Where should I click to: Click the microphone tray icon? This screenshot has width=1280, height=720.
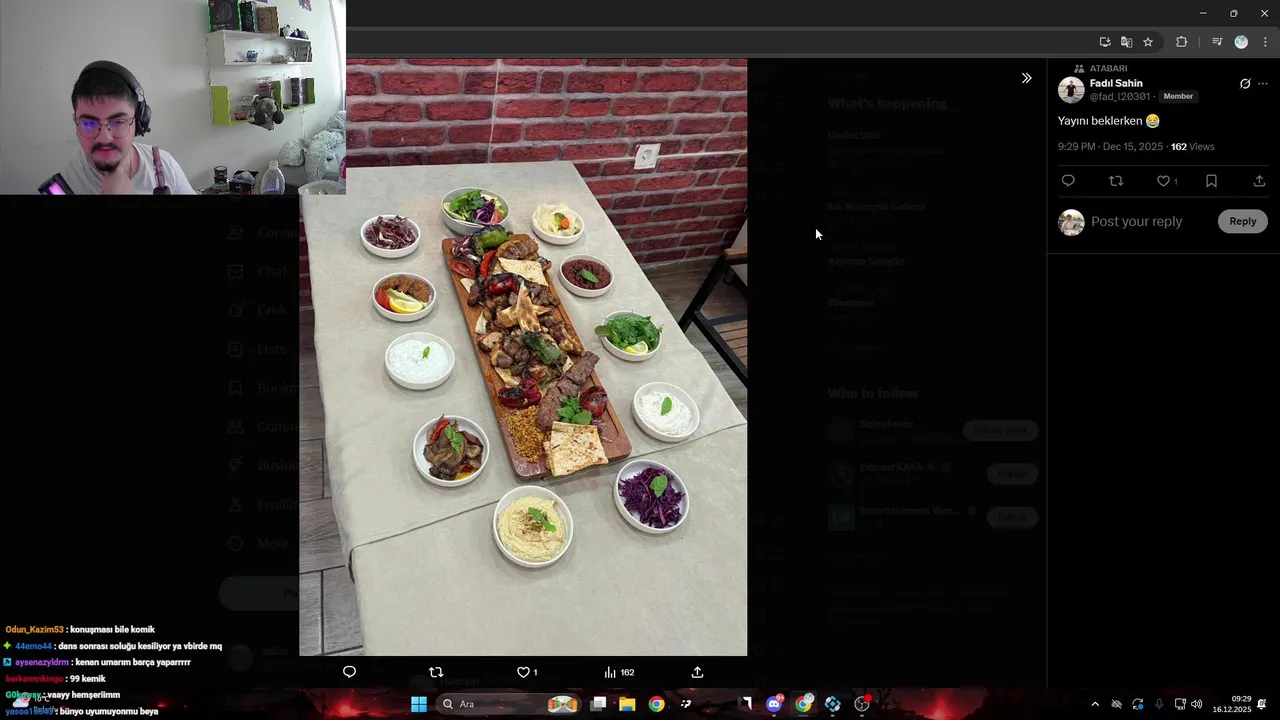coord(1159,704)
